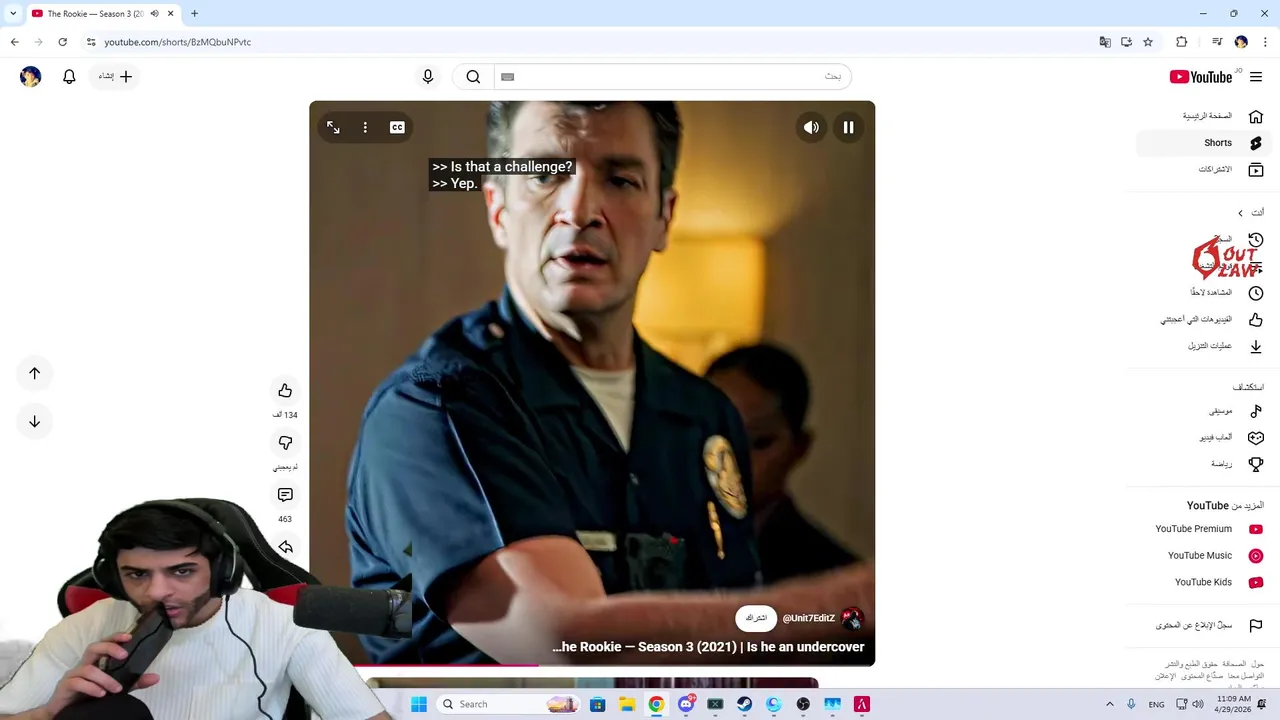Open Chrome extensions puzzle icon
Viewport: 1280px width, 720px height.
(x=1181, y=42)
